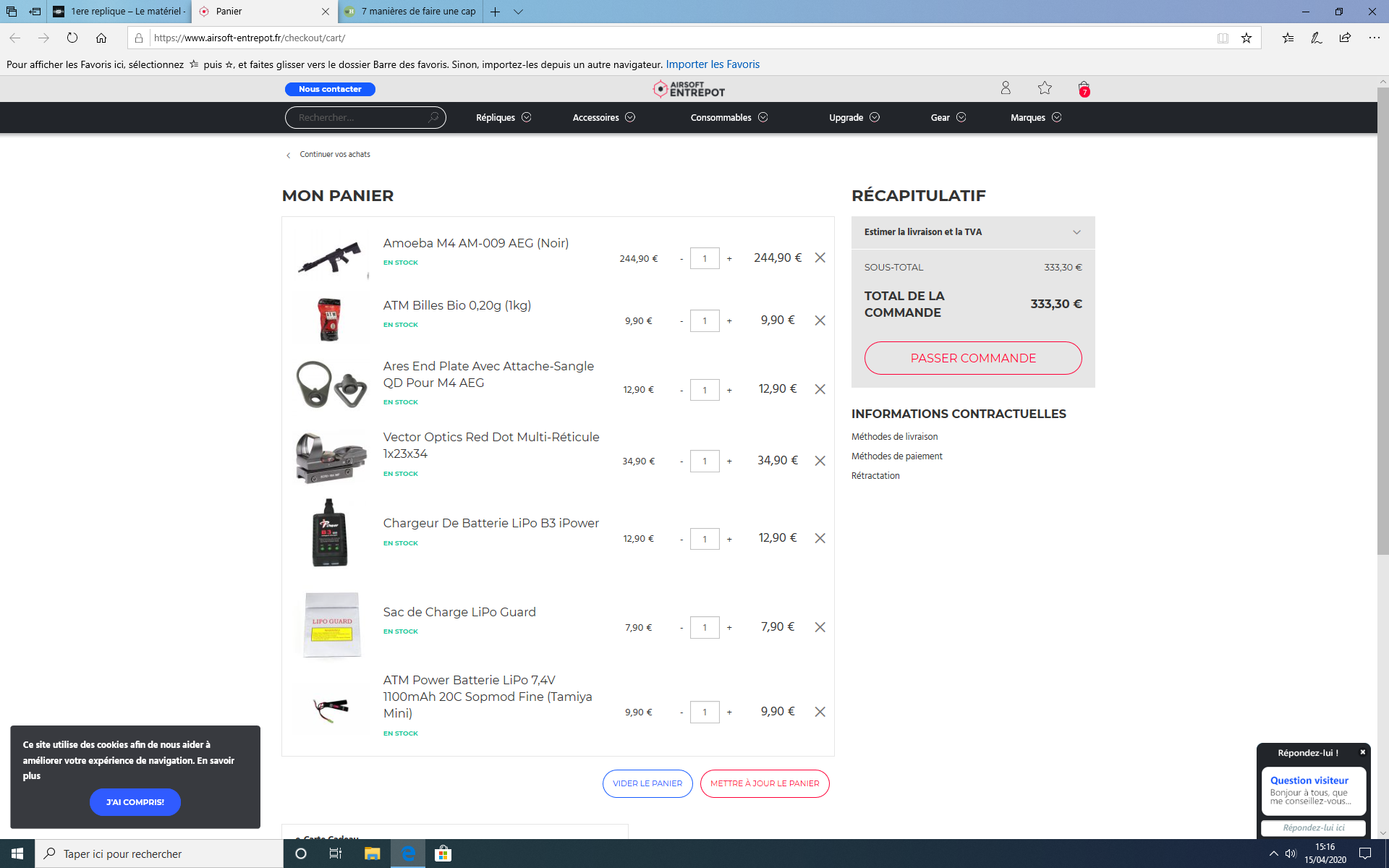
Task: Close the visitor question chat popup
Action: click(x=1362, y=752)
